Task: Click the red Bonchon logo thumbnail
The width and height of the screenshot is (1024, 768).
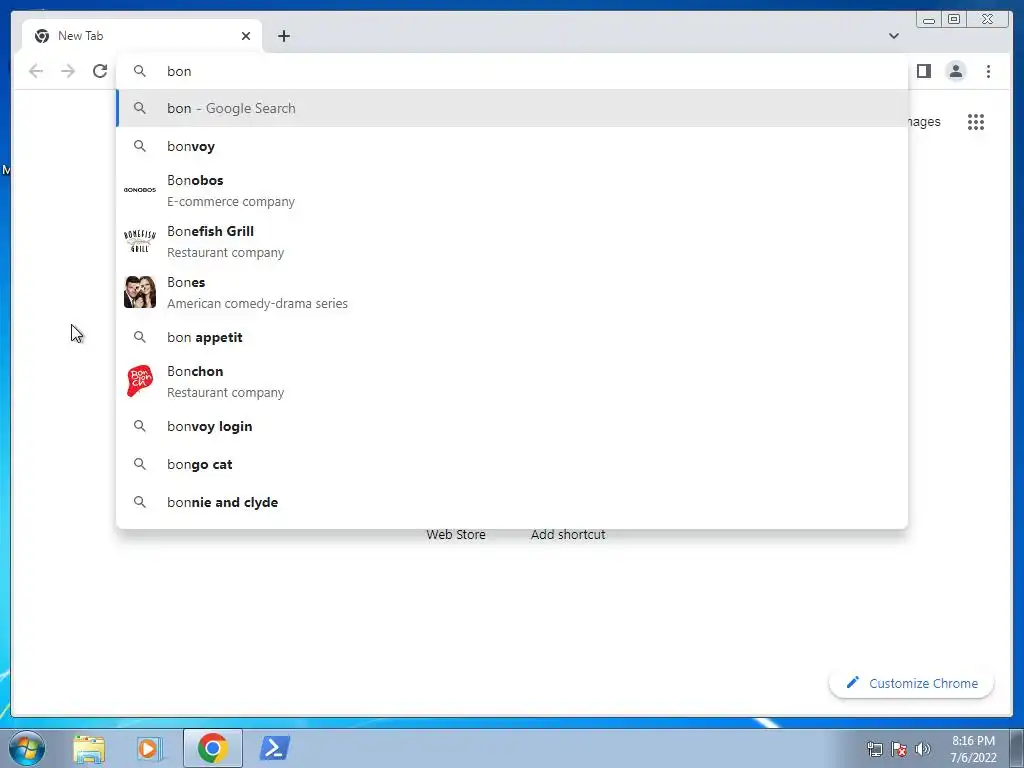Action: pyautogui.click(x=140, y=381)
